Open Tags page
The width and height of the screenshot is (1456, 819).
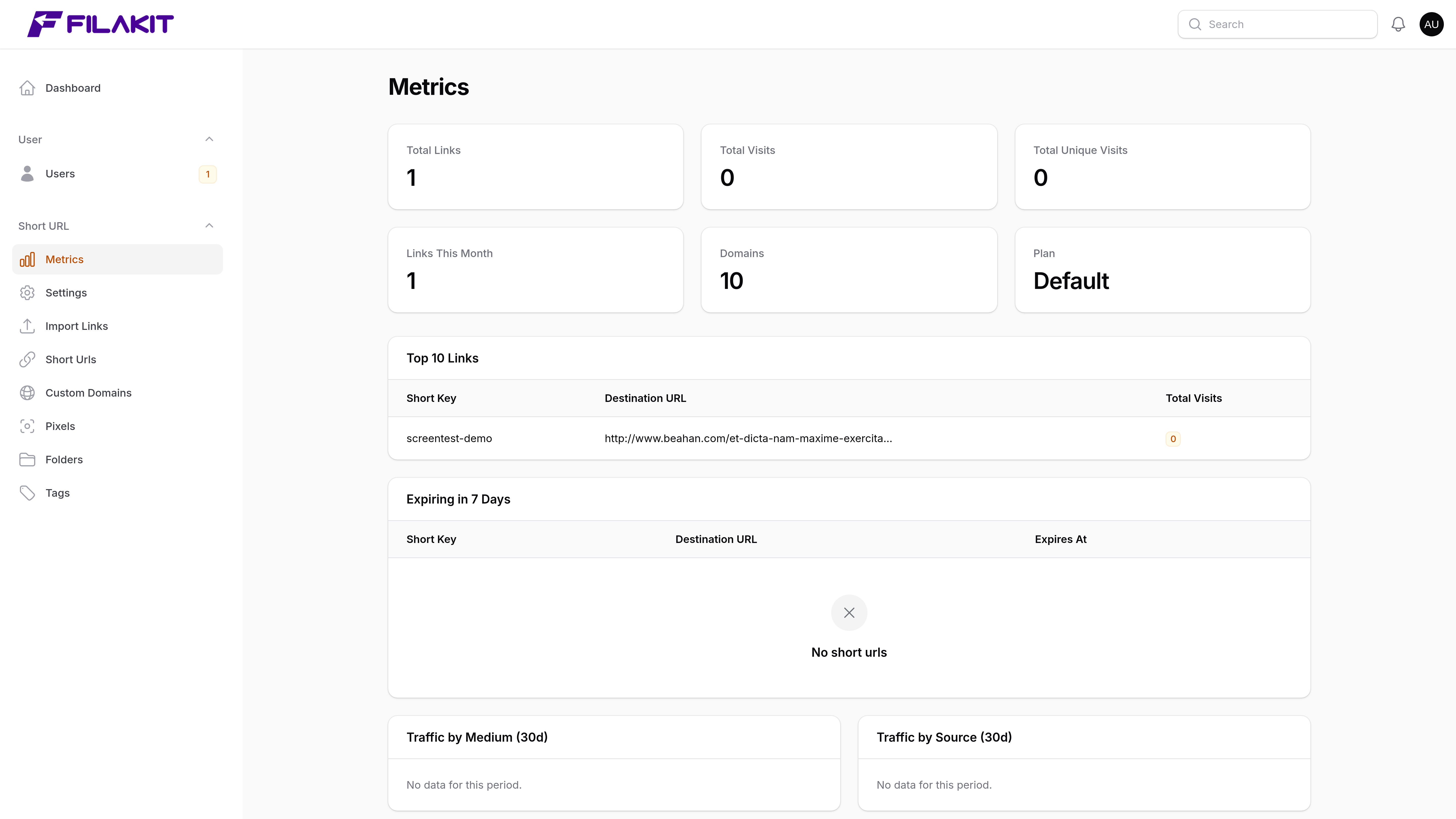(x=118, y=493)
